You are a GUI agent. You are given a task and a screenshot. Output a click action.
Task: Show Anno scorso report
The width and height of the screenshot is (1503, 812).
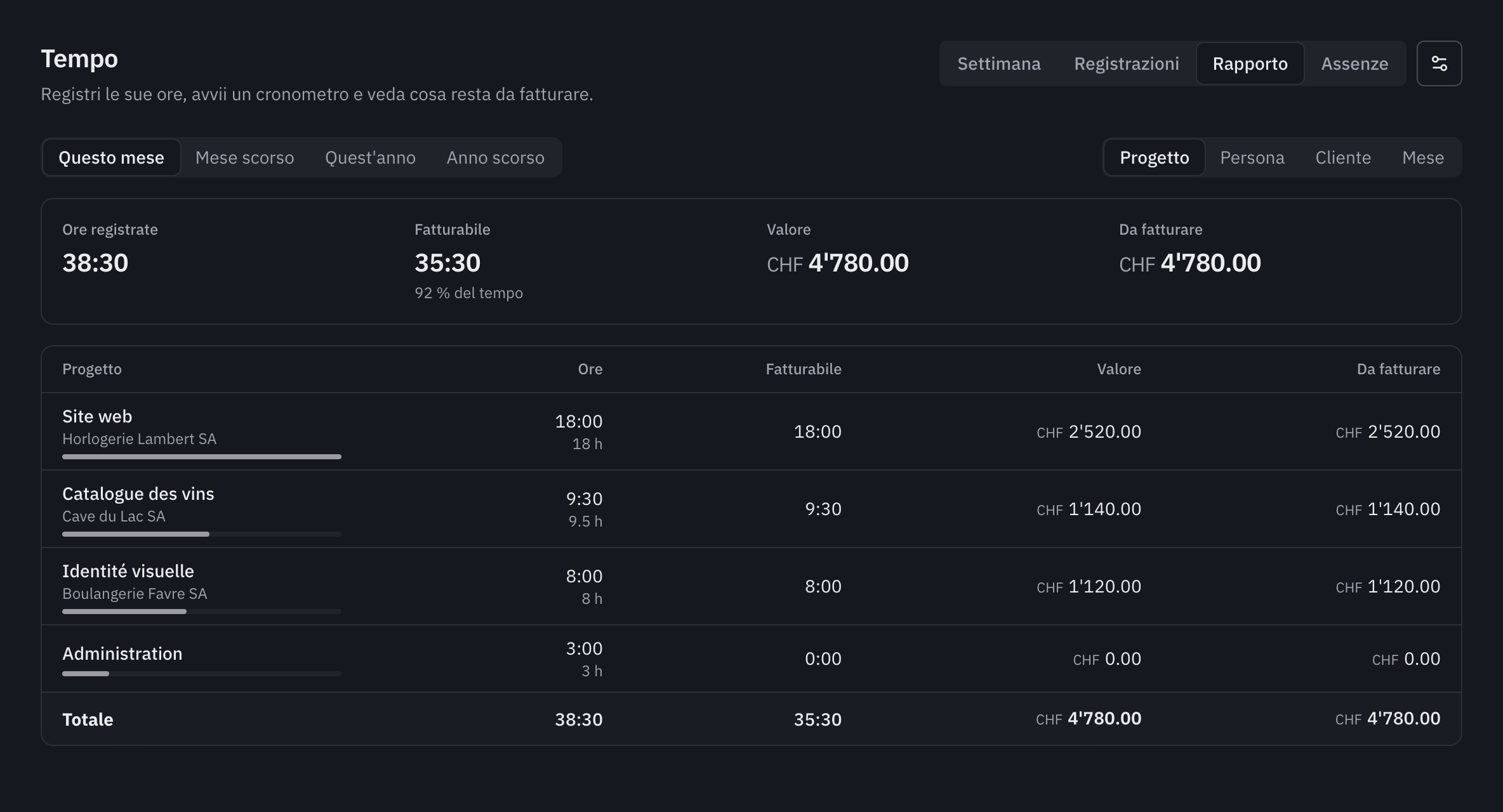click(496, 157)
